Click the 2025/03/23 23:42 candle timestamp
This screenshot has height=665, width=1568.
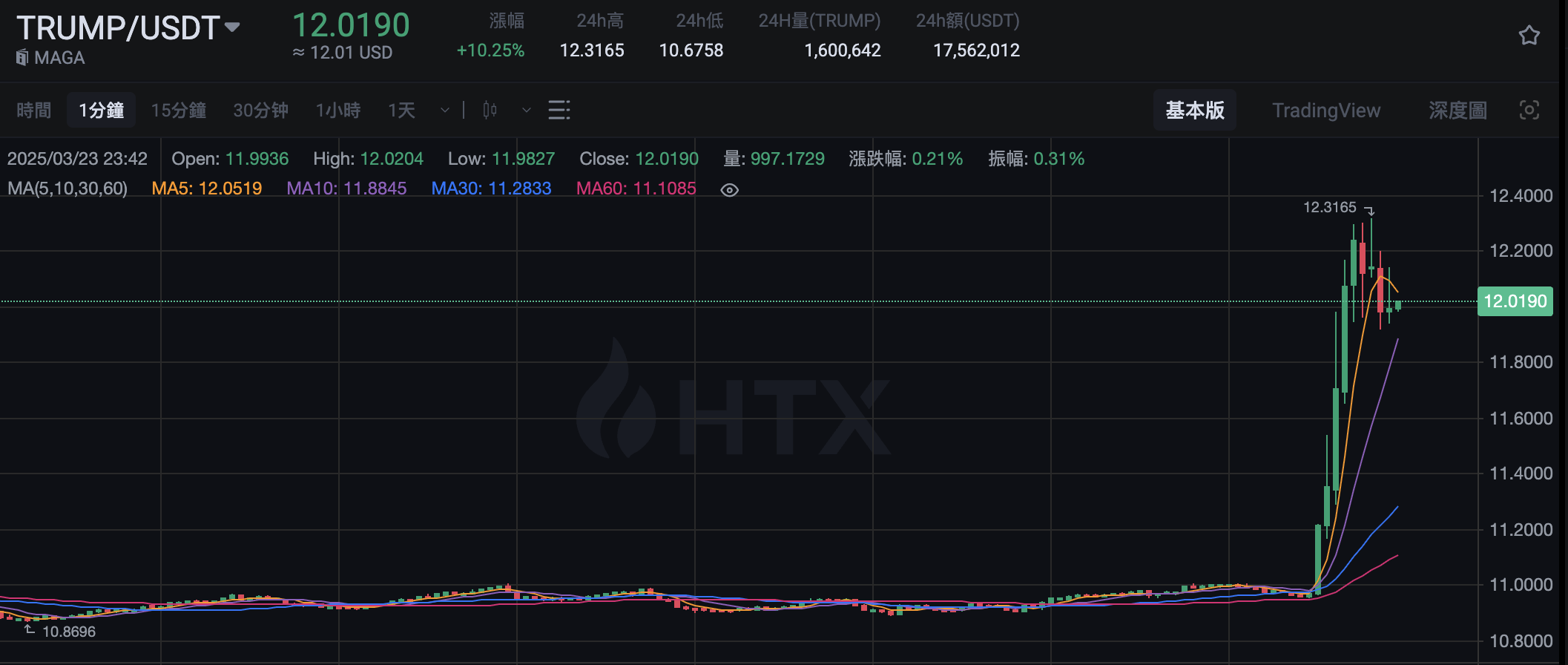tap(77, 159)
